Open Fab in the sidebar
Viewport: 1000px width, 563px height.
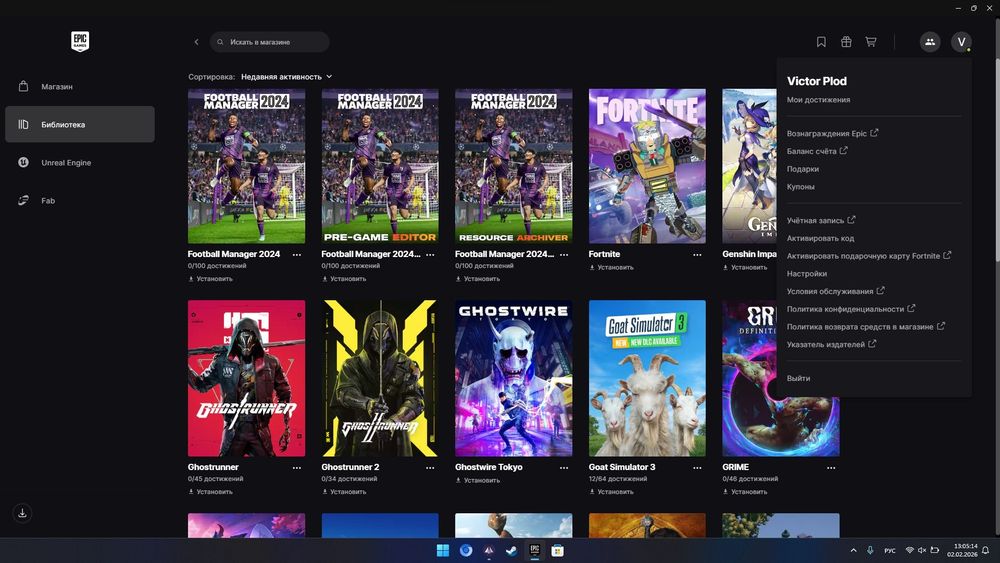80,200
